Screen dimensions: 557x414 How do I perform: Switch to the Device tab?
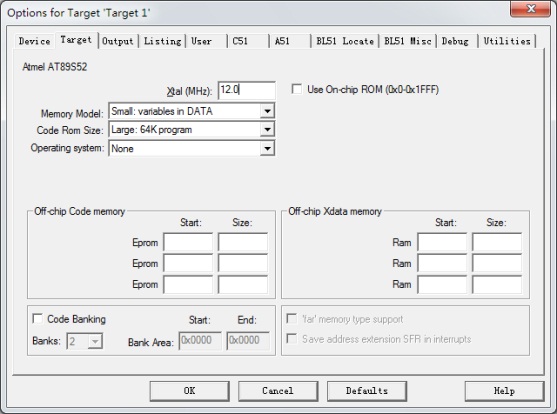coord(34,41)
